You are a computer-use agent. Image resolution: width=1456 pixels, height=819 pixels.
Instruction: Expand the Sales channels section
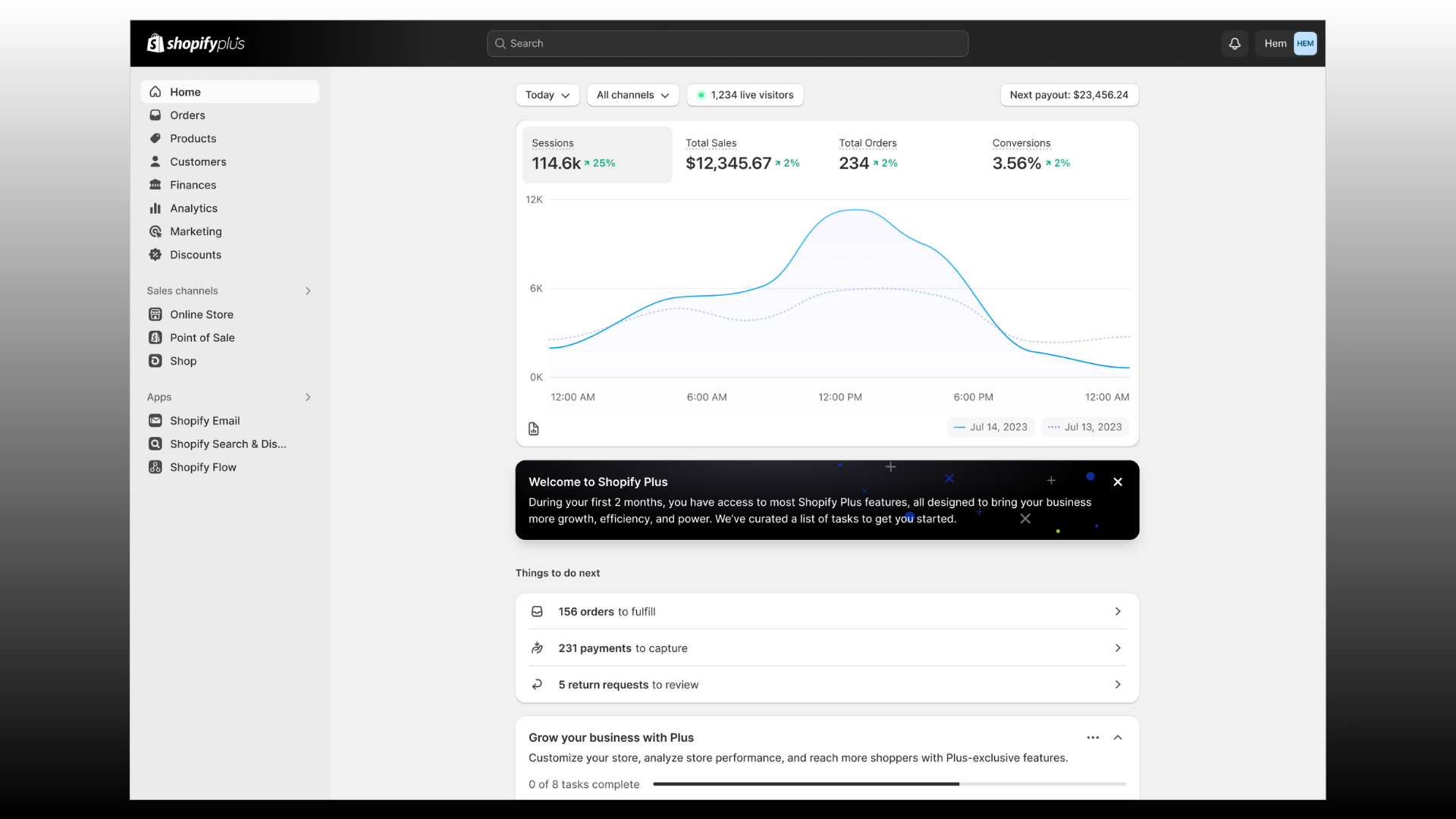point(308,291)
